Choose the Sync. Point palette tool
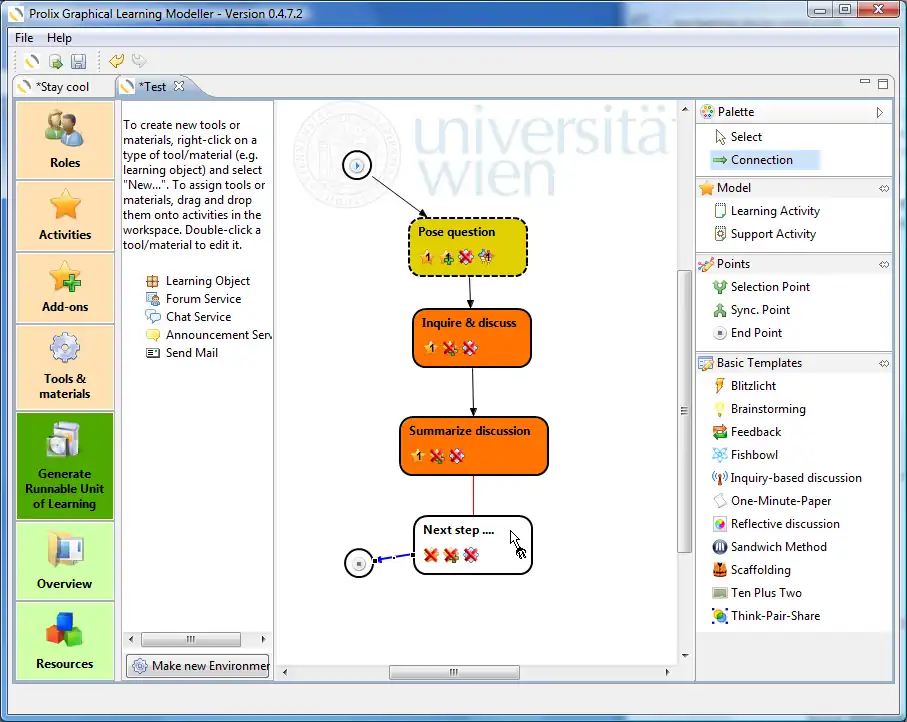Viewport: 907px width, 722px height. click(759, 310)
